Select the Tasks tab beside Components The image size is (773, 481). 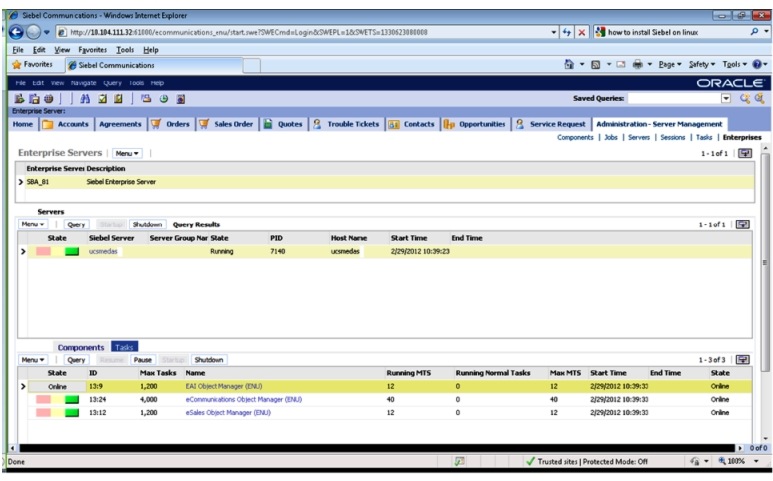(x=124, y=347)
